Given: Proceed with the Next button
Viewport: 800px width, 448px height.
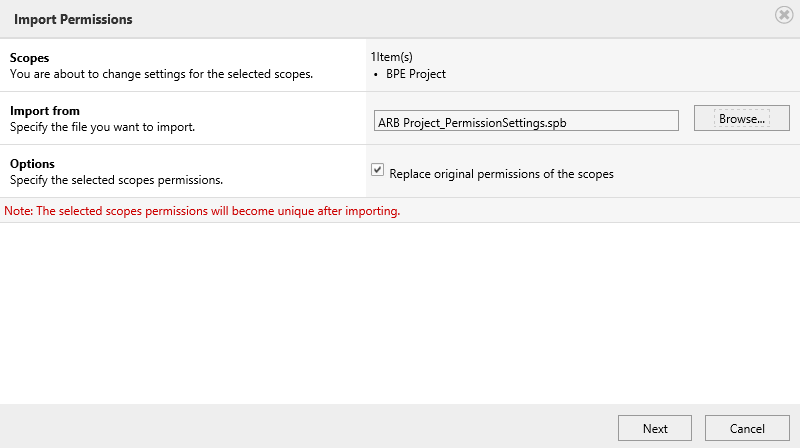Looking at the screenshot, I should [x=655, y=428].
